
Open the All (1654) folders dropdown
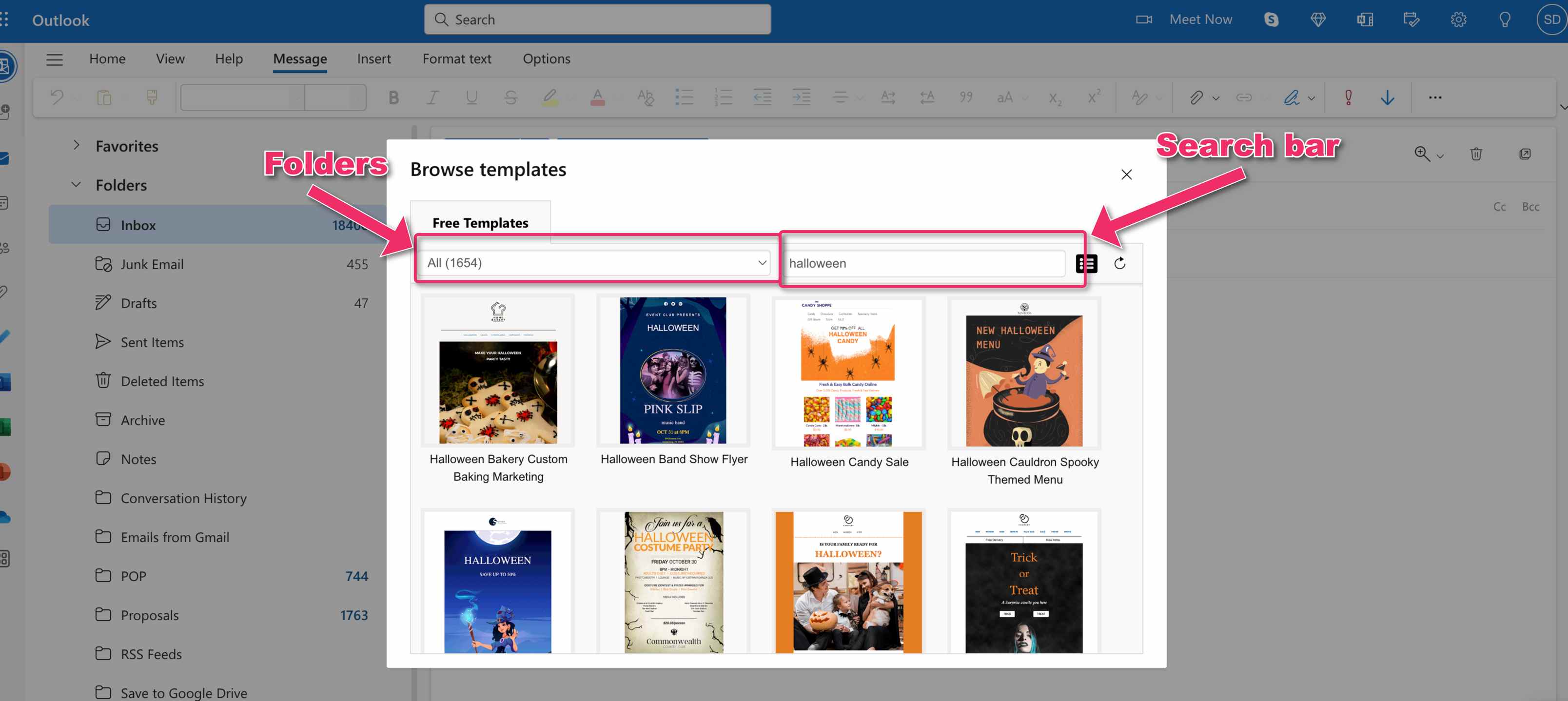596,263
